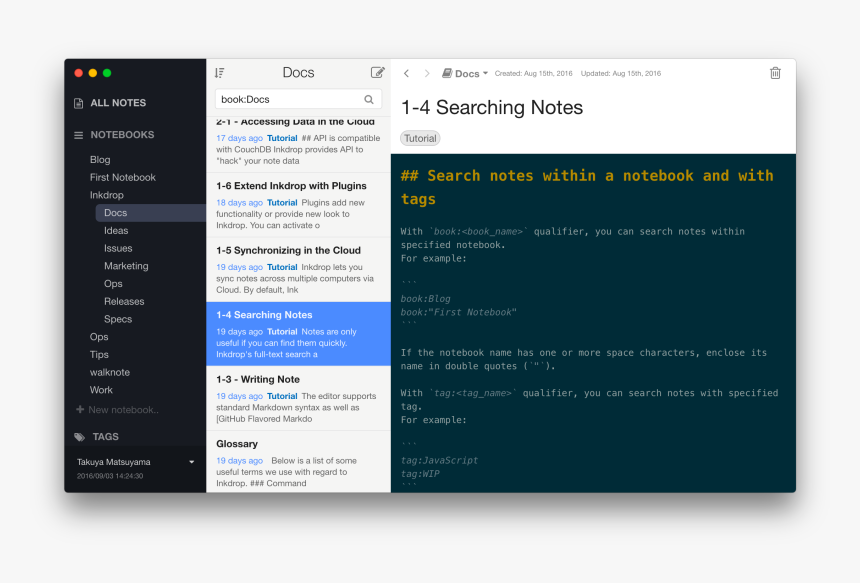Open note 1-3 - Writing Note
Screen dimensions: 860x583
[298, 398]
